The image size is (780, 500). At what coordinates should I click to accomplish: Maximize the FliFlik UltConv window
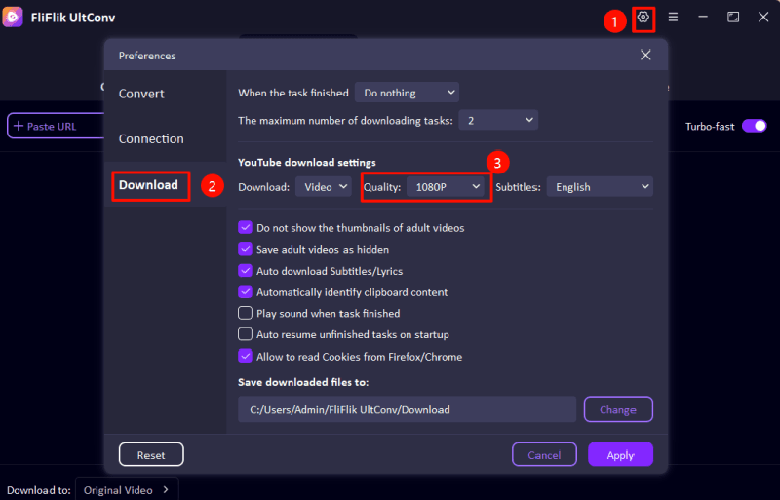(x=733, y=17)
